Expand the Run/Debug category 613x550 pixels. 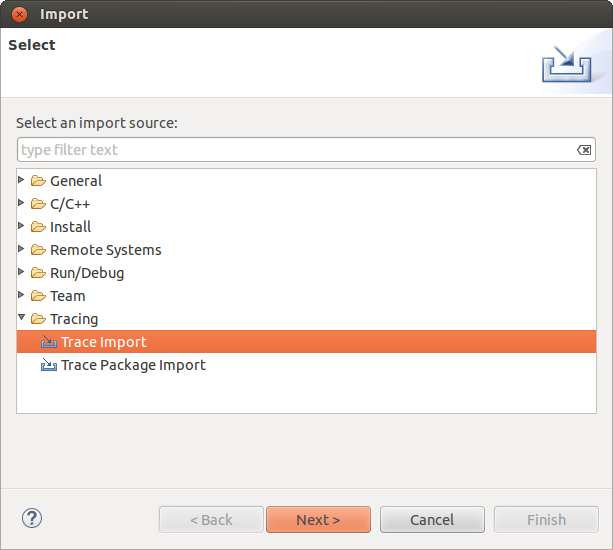22,272
